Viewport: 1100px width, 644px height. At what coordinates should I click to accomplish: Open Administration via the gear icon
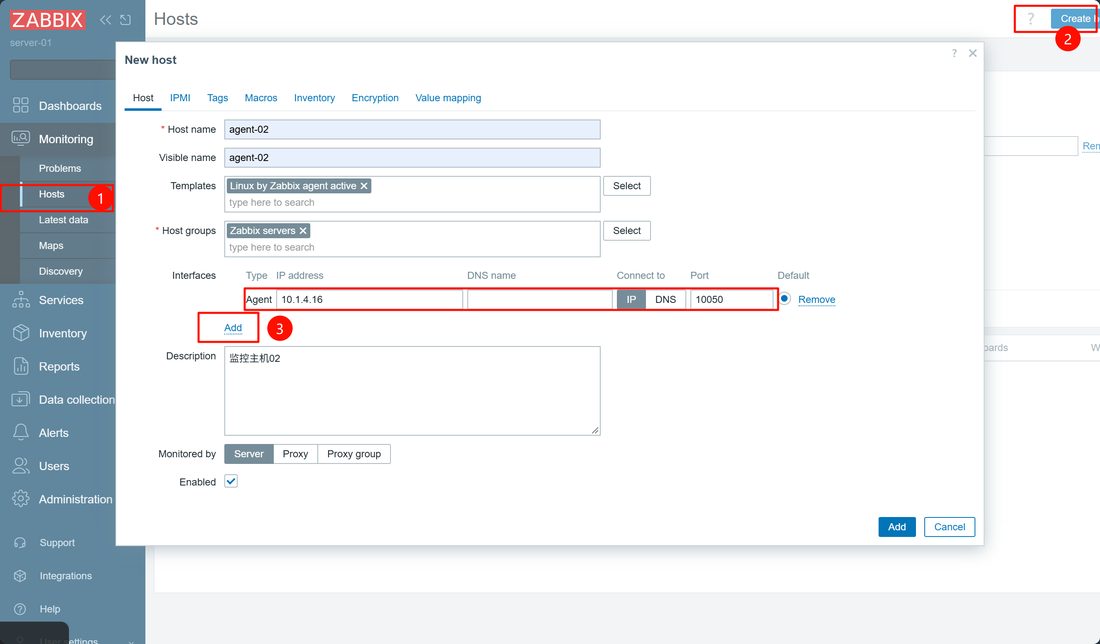[20, 499]
